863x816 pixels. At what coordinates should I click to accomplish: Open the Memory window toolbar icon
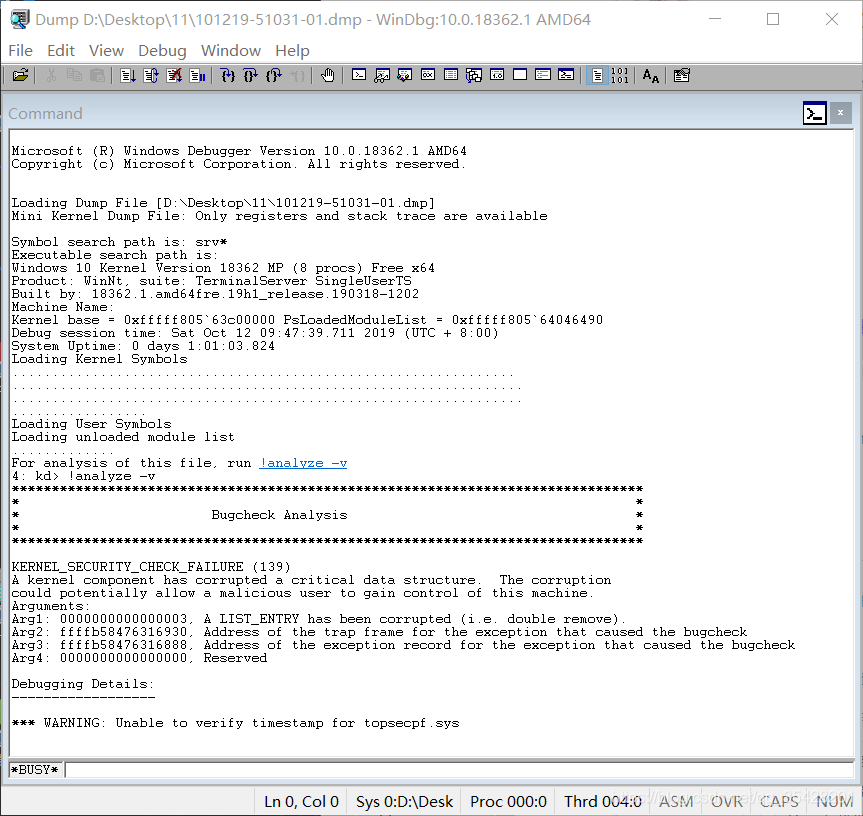click(451, 75)
